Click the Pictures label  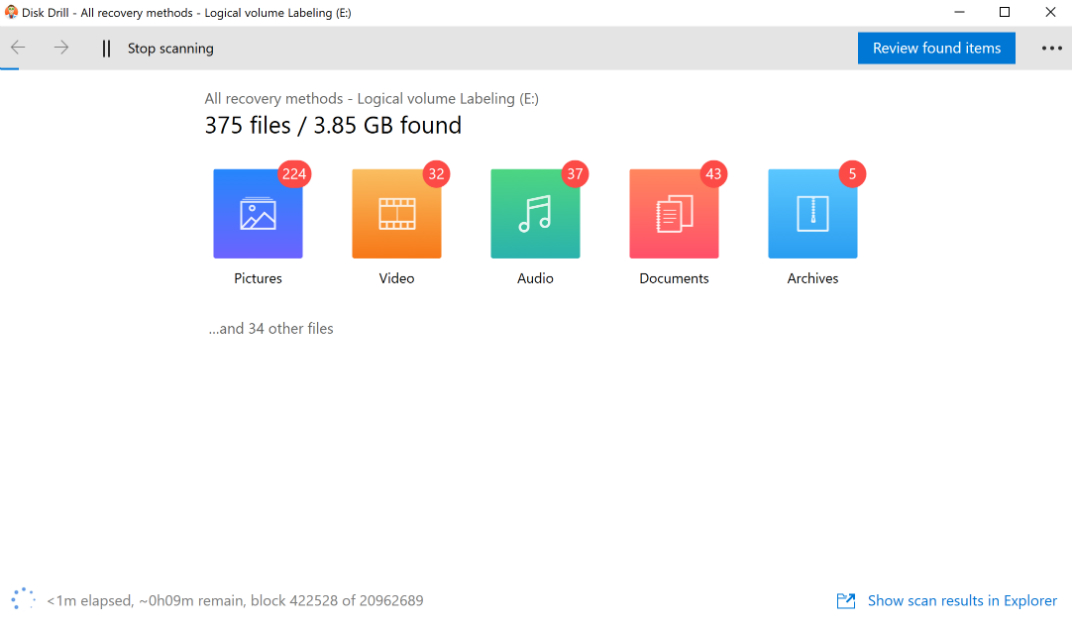258,279
